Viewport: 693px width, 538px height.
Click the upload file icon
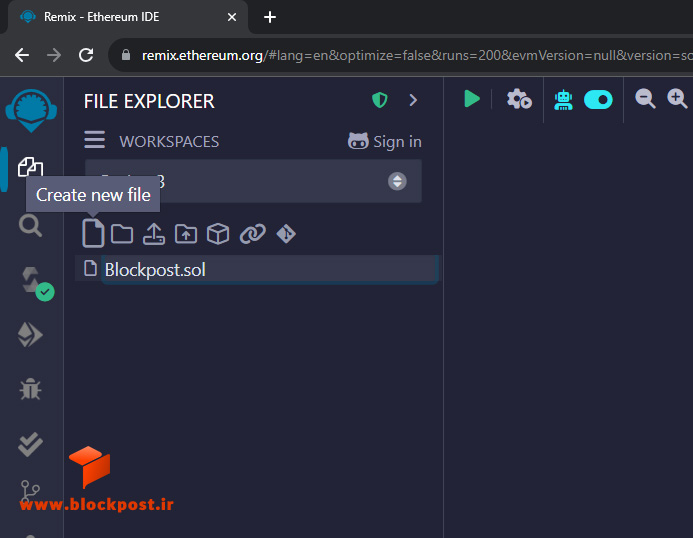tap(154, 234)
